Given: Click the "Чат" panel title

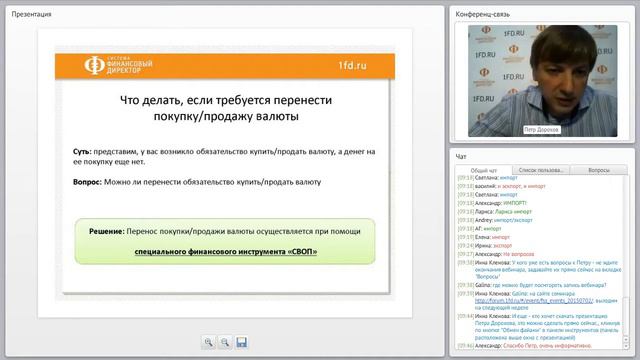Looking at the screenshot, I should coord(461,156).
